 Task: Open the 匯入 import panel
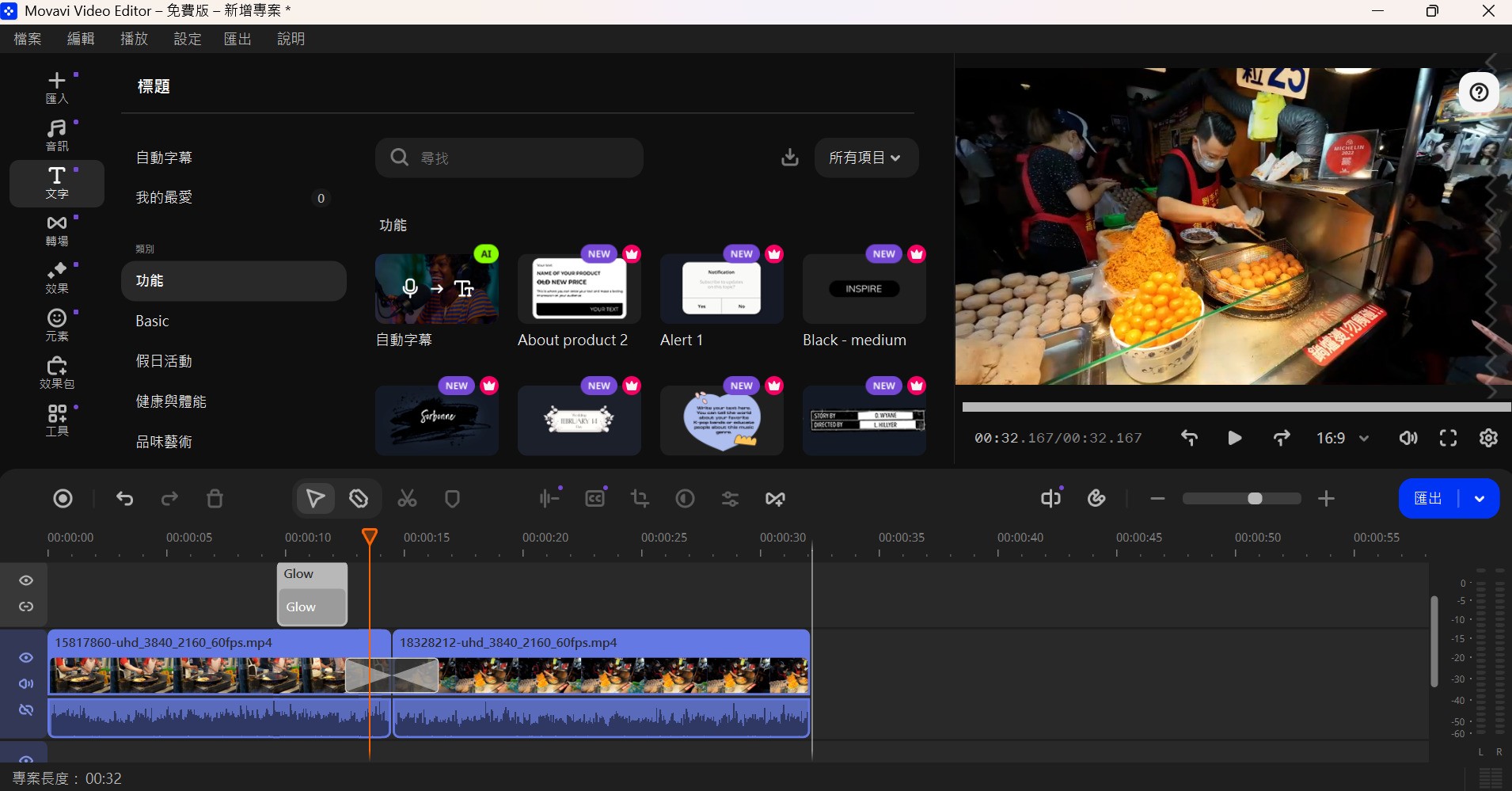pos(57,88)
